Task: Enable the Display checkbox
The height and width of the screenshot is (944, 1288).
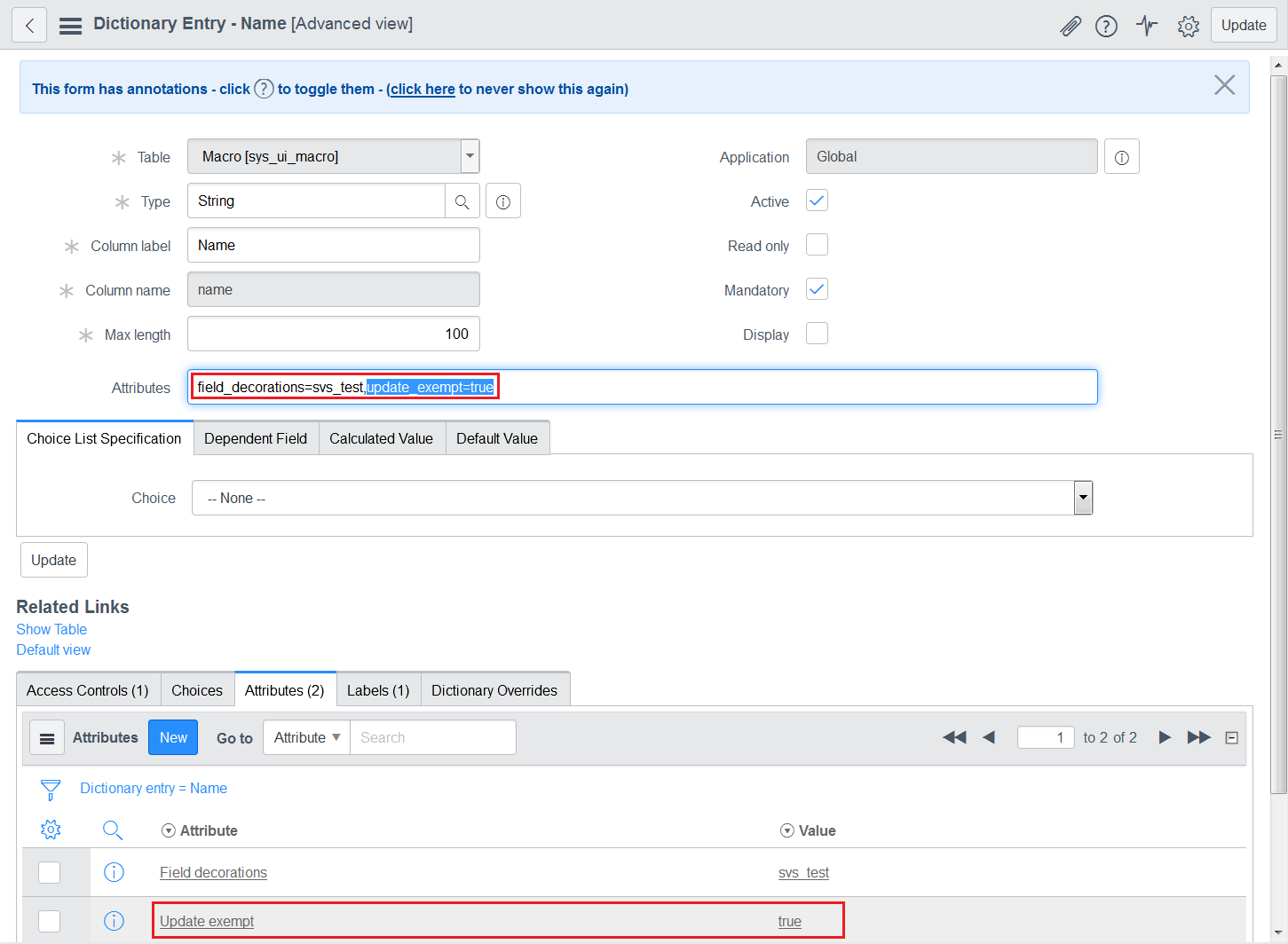Action: click(x=817, y=334)
